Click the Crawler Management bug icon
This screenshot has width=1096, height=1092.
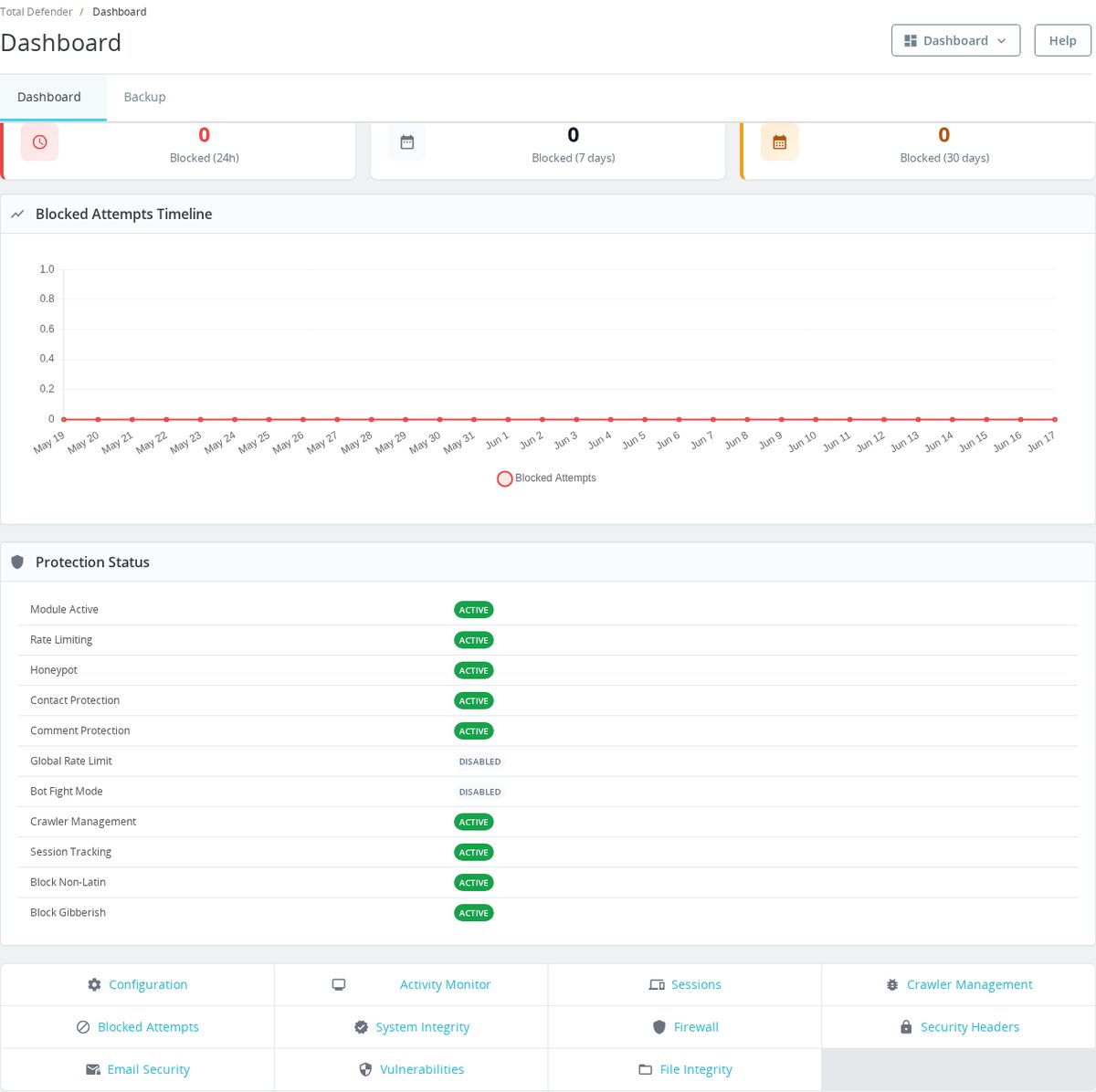[x=892, y=984]
